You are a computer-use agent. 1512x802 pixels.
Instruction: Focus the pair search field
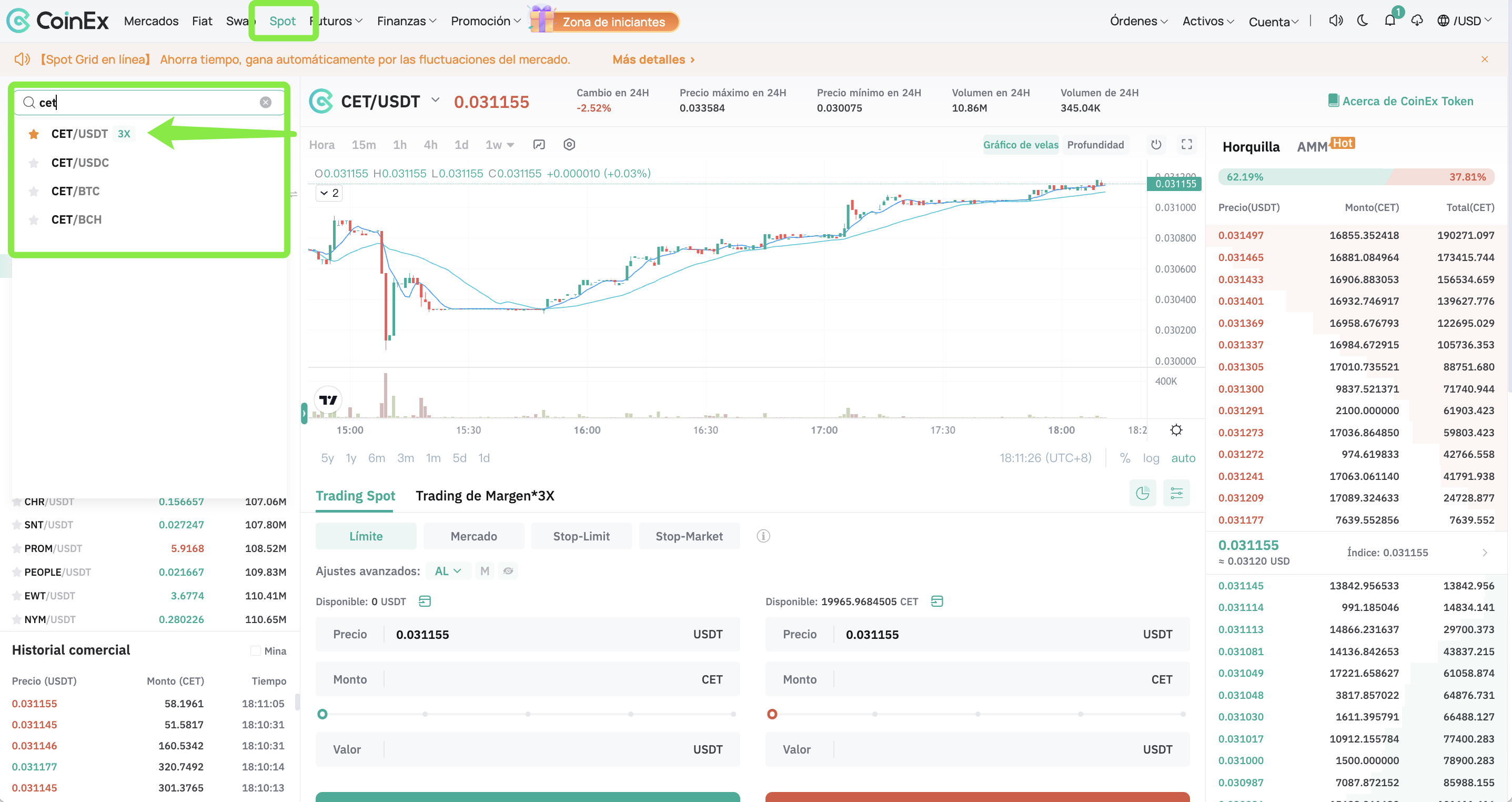click(149, 102)
